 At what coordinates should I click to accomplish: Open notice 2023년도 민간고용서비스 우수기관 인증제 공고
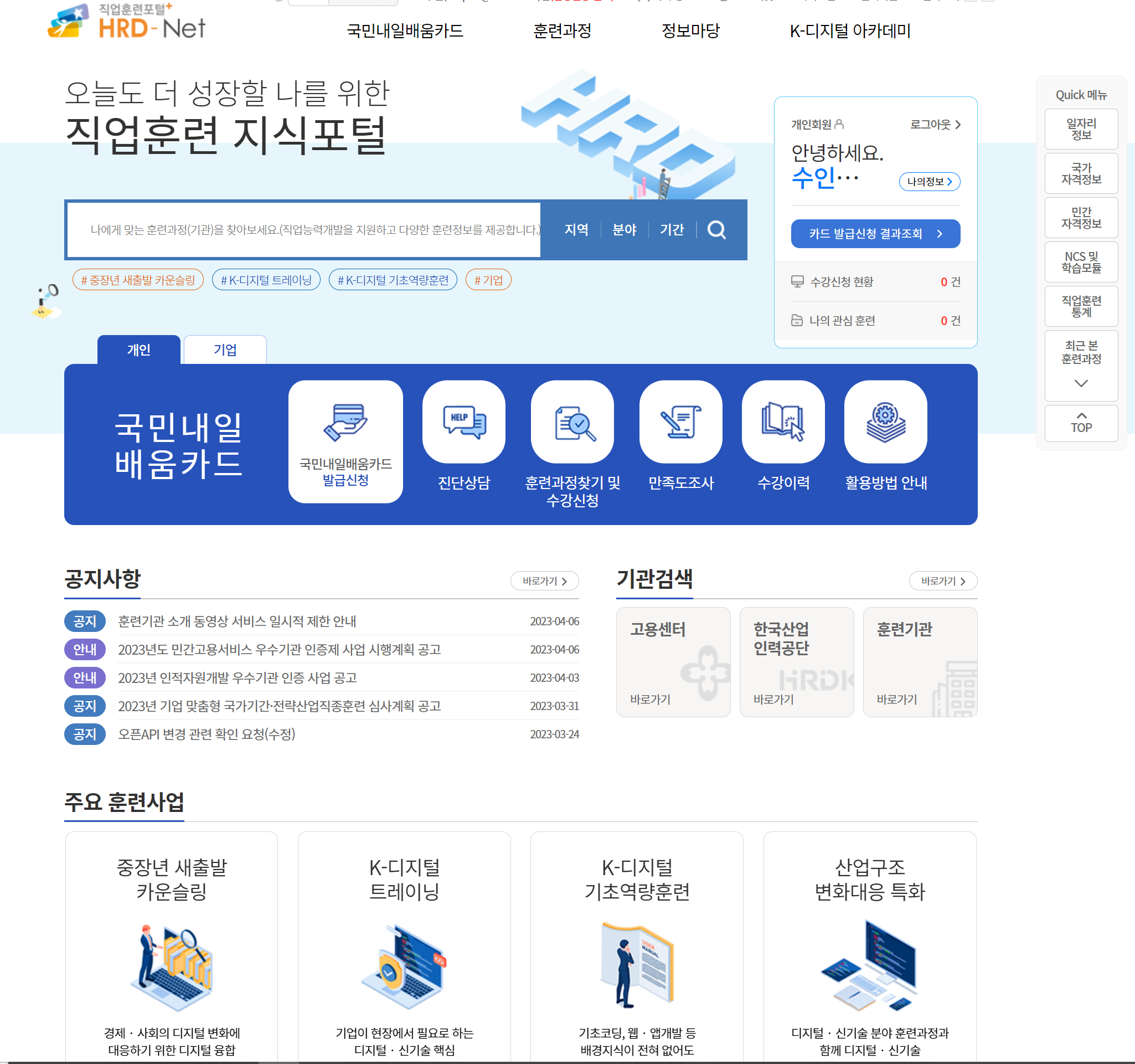(279, 649)
